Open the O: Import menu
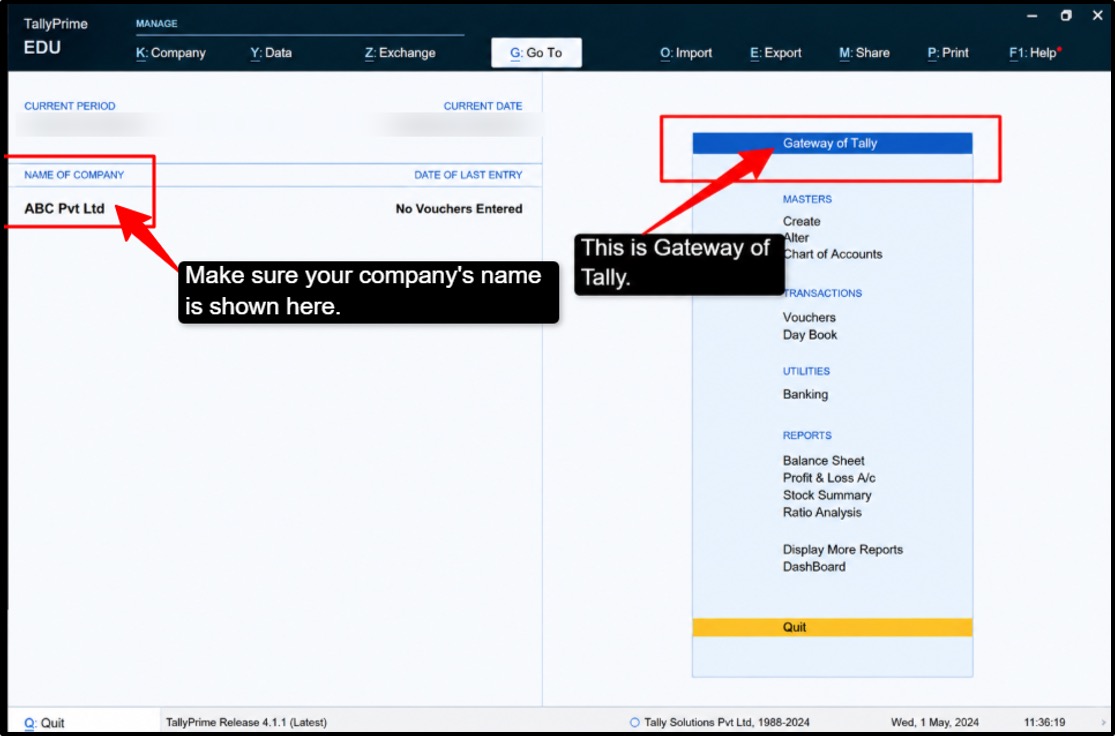 click(686, 53)
